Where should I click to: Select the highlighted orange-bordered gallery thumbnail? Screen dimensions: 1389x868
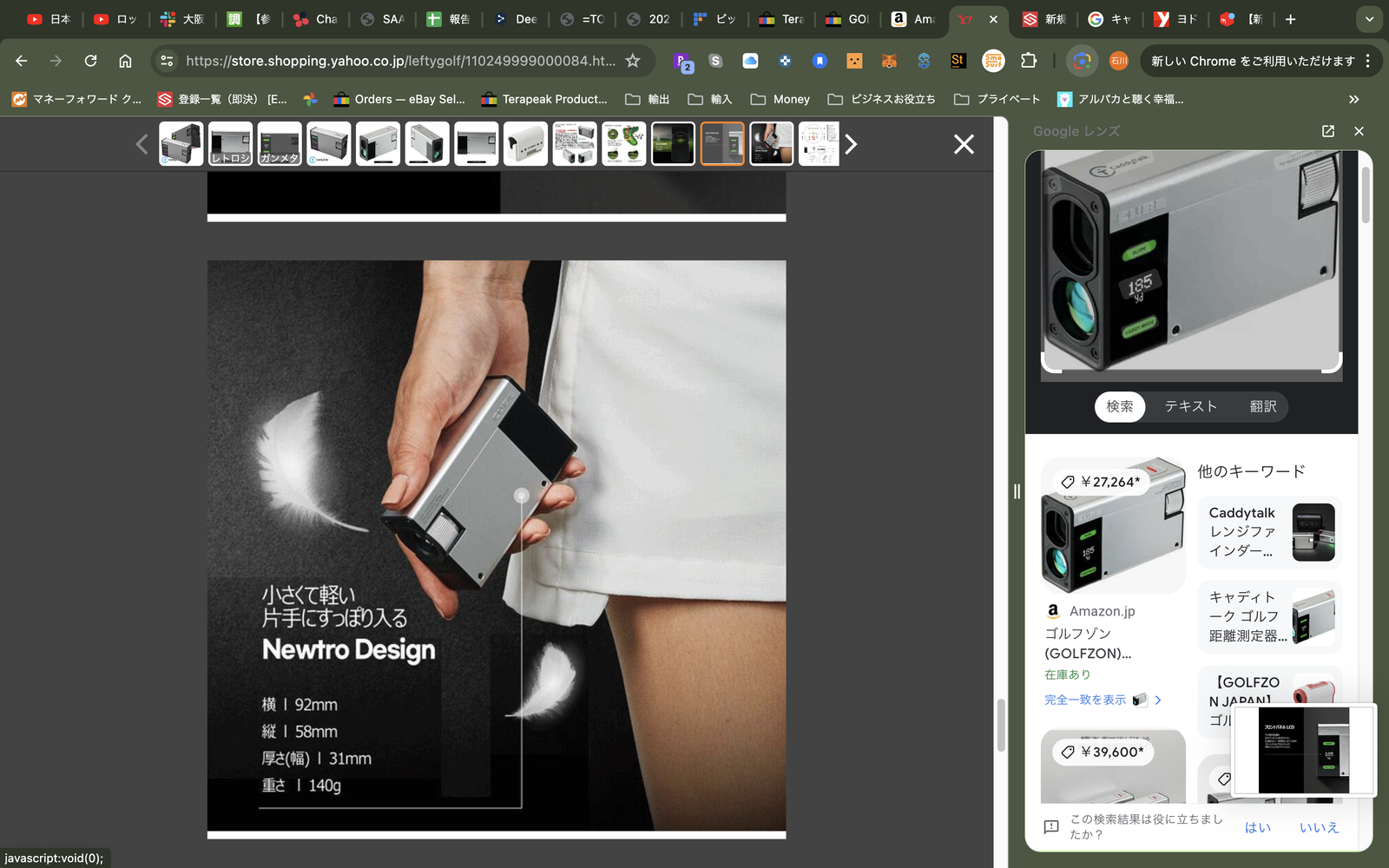[x=722, y=144]
